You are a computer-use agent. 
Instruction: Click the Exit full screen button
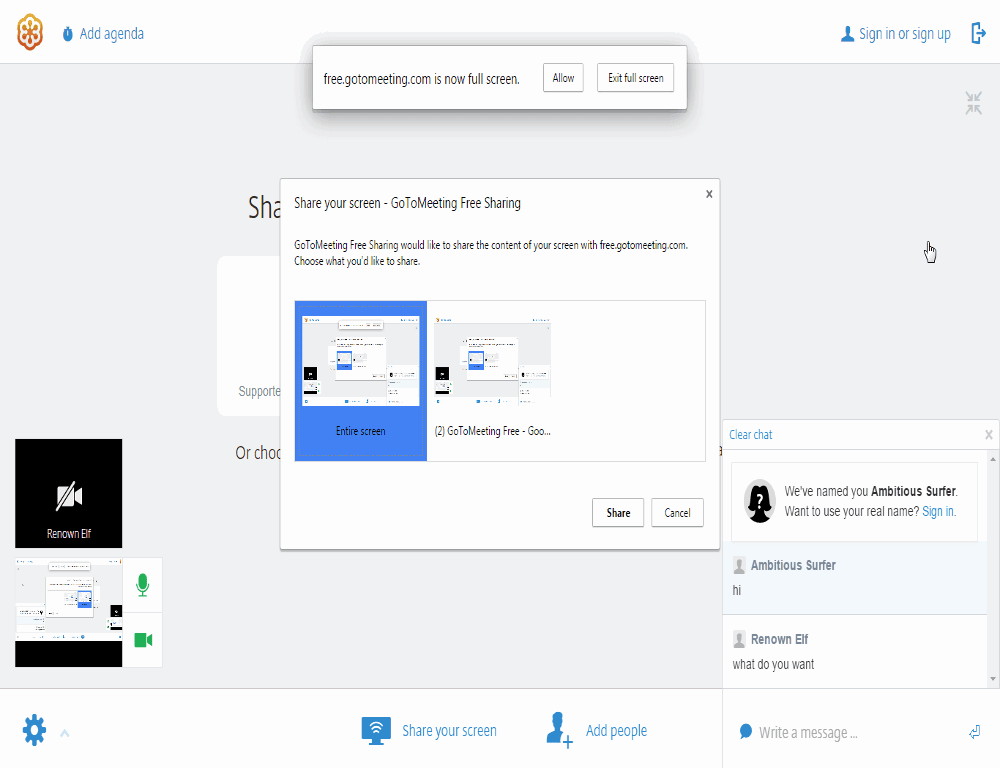pyautogui.click(x=635, y=78)
